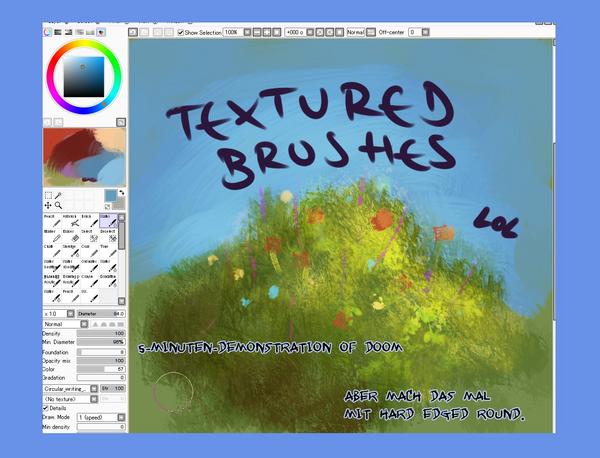600x458 pixels.
Task: Toggle the Color Wheel panel icon
Action: 47,32
